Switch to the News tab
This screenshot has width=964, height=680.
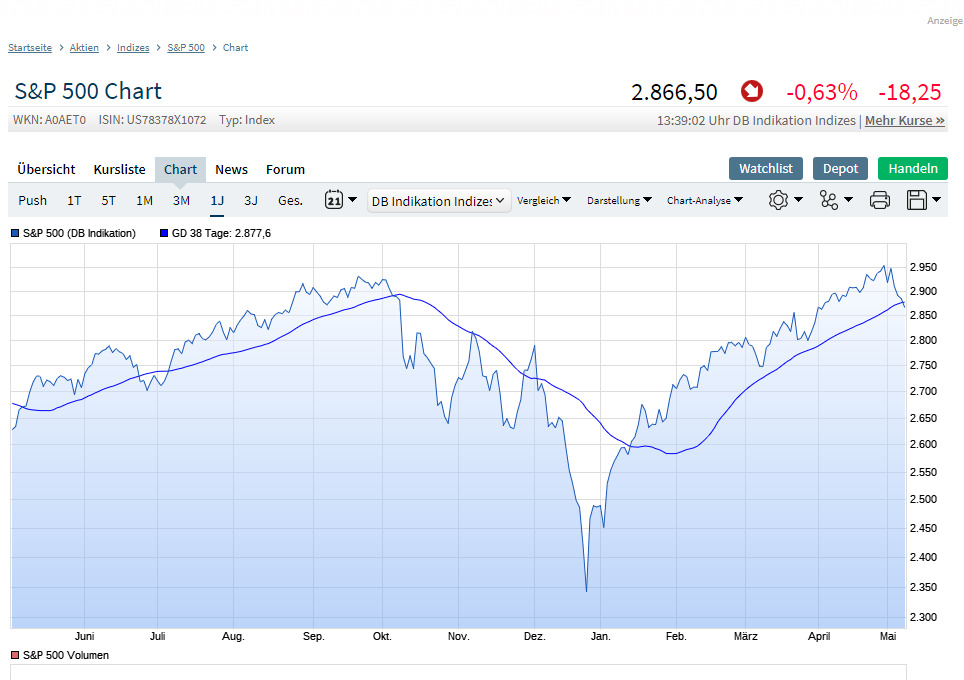click(x=231, y=169)
